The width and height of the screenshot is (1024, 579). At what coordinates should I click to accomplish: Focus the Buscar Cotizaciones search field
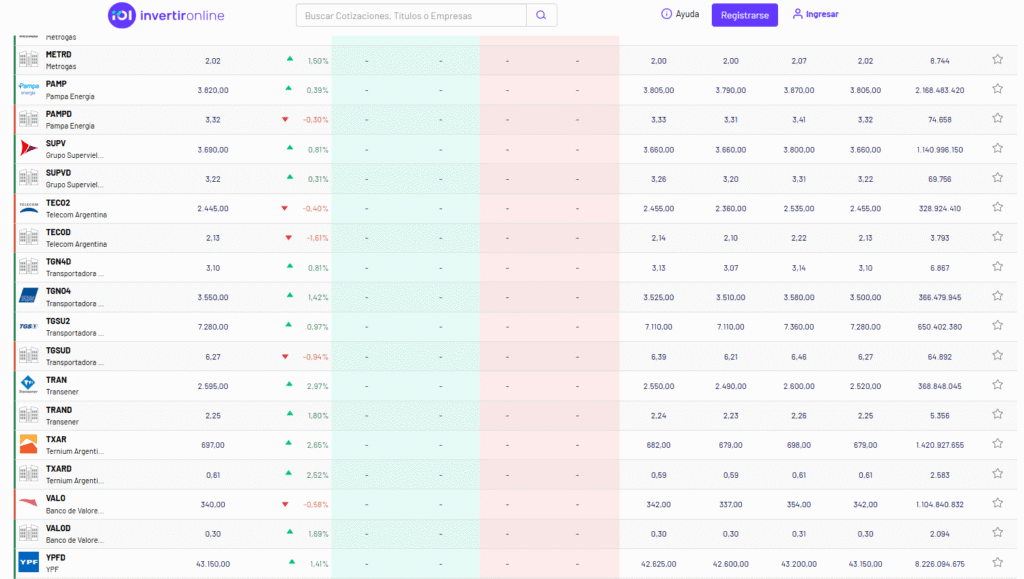pos(411,16)
